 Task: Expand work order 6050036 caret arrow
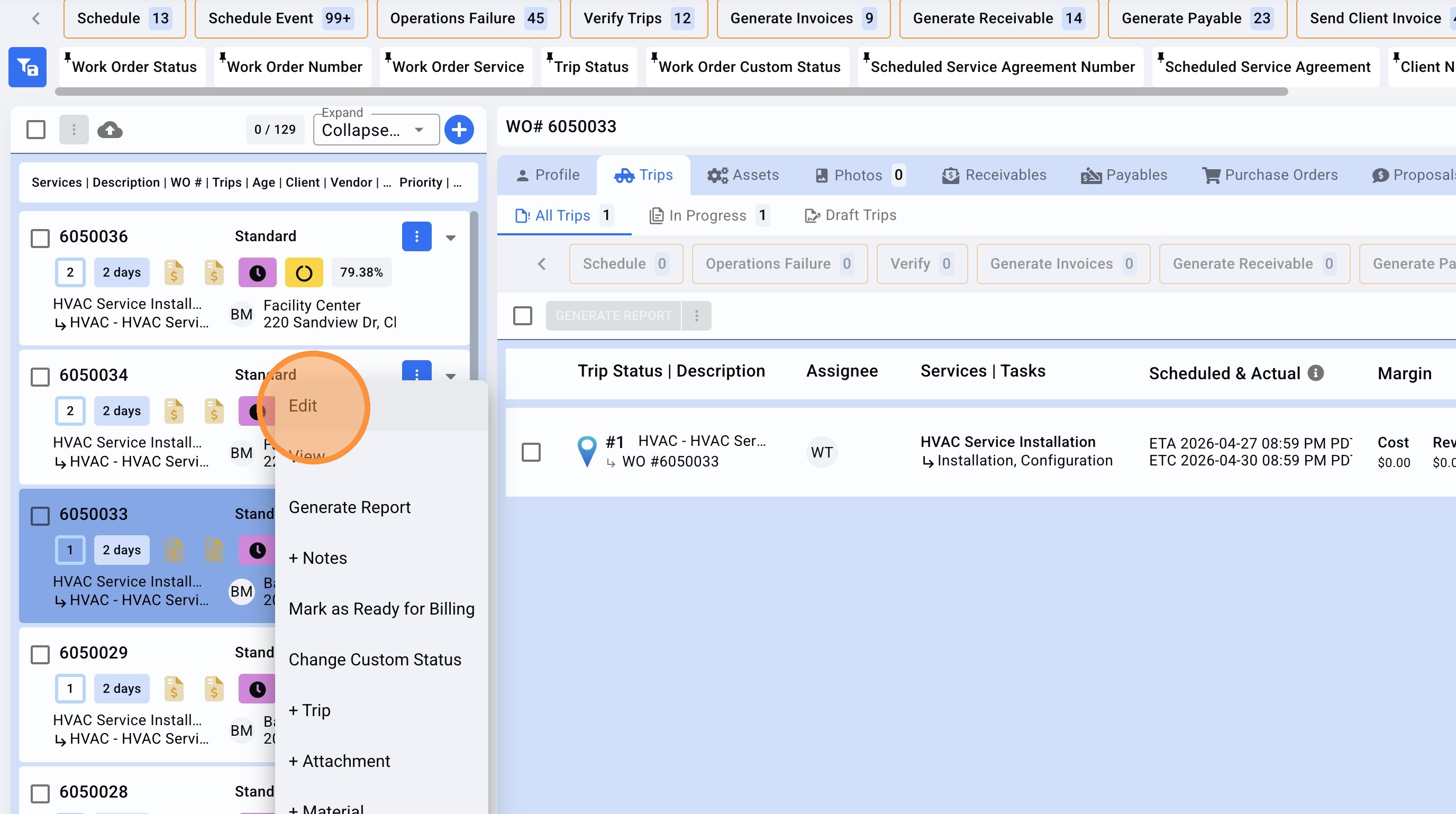pyautogui.click(x=450, y=238)
